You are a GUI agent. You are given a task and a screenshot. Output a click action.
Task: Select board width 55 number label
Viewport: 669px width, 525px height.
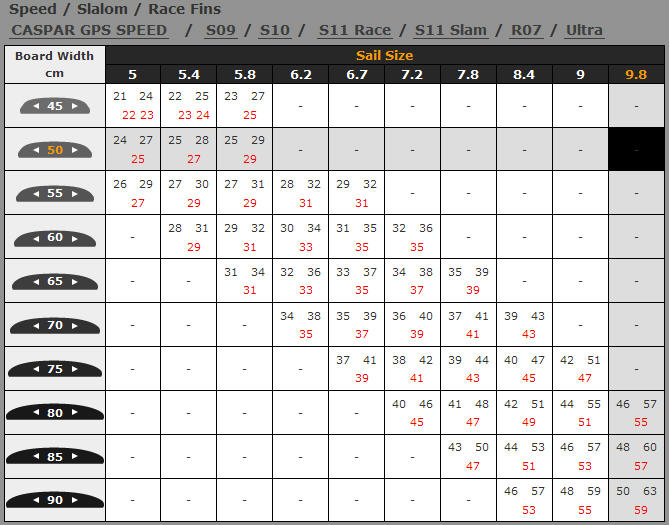coord(55,193)
